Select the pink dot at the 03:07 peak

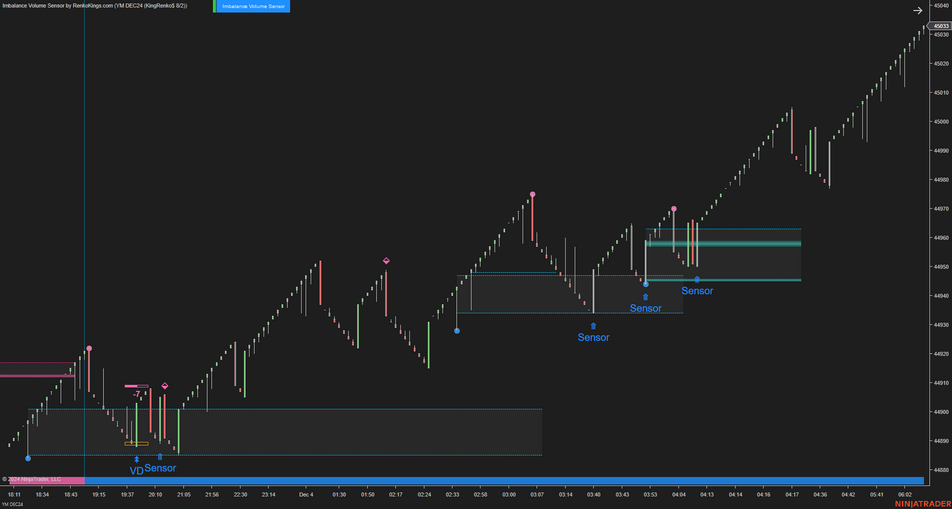tap(533, 195)
